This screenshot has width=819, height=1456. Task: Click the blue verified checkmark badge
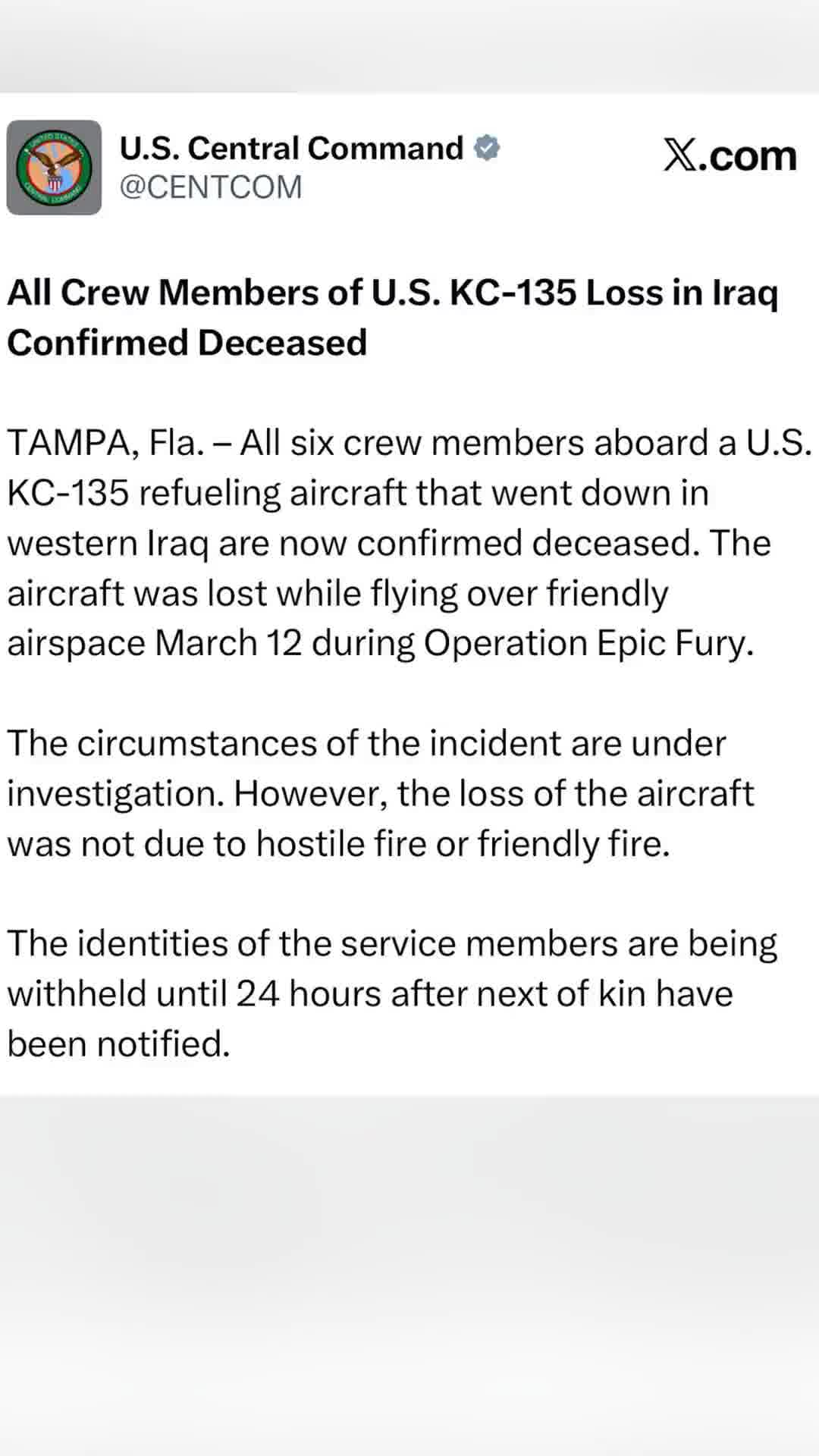click(487, 148)
